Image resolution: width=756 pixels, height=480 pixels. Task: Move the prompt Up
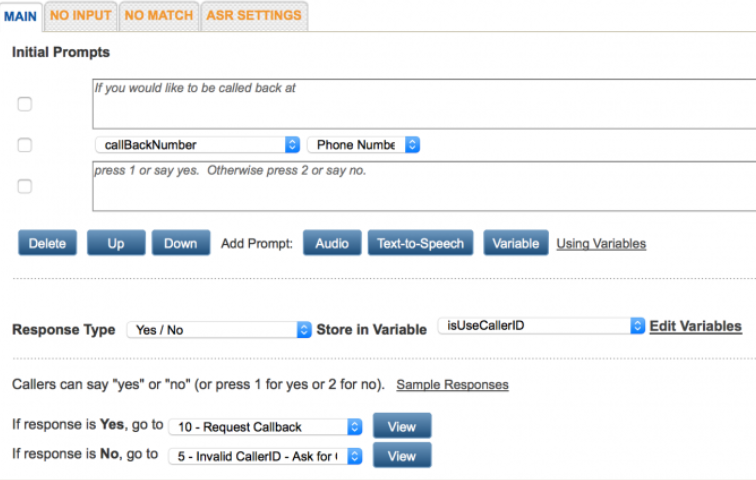(x=116, y=243)
